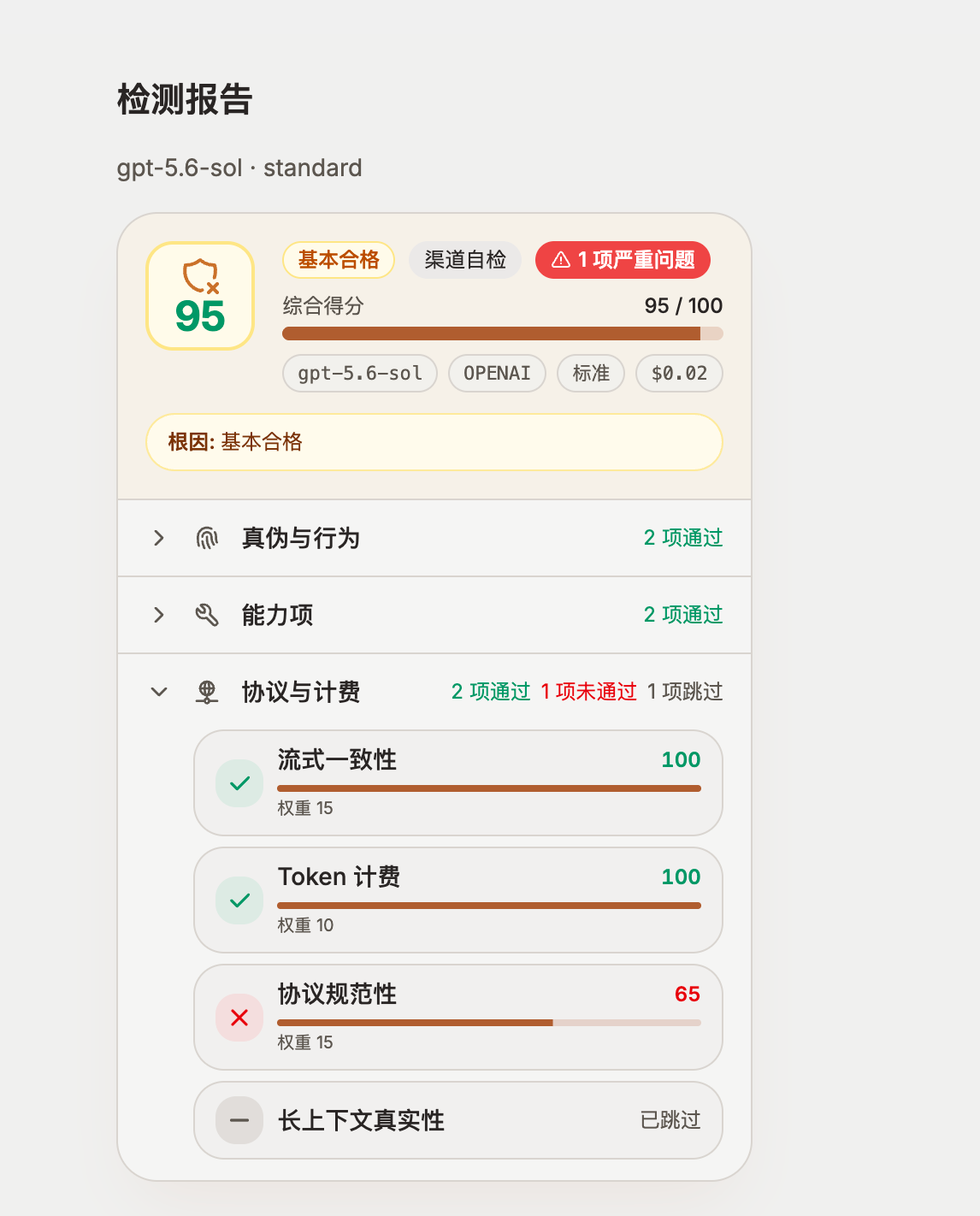Click the red X icon for 协议规范性
Screen dimensions: 980x1216
239,1018
